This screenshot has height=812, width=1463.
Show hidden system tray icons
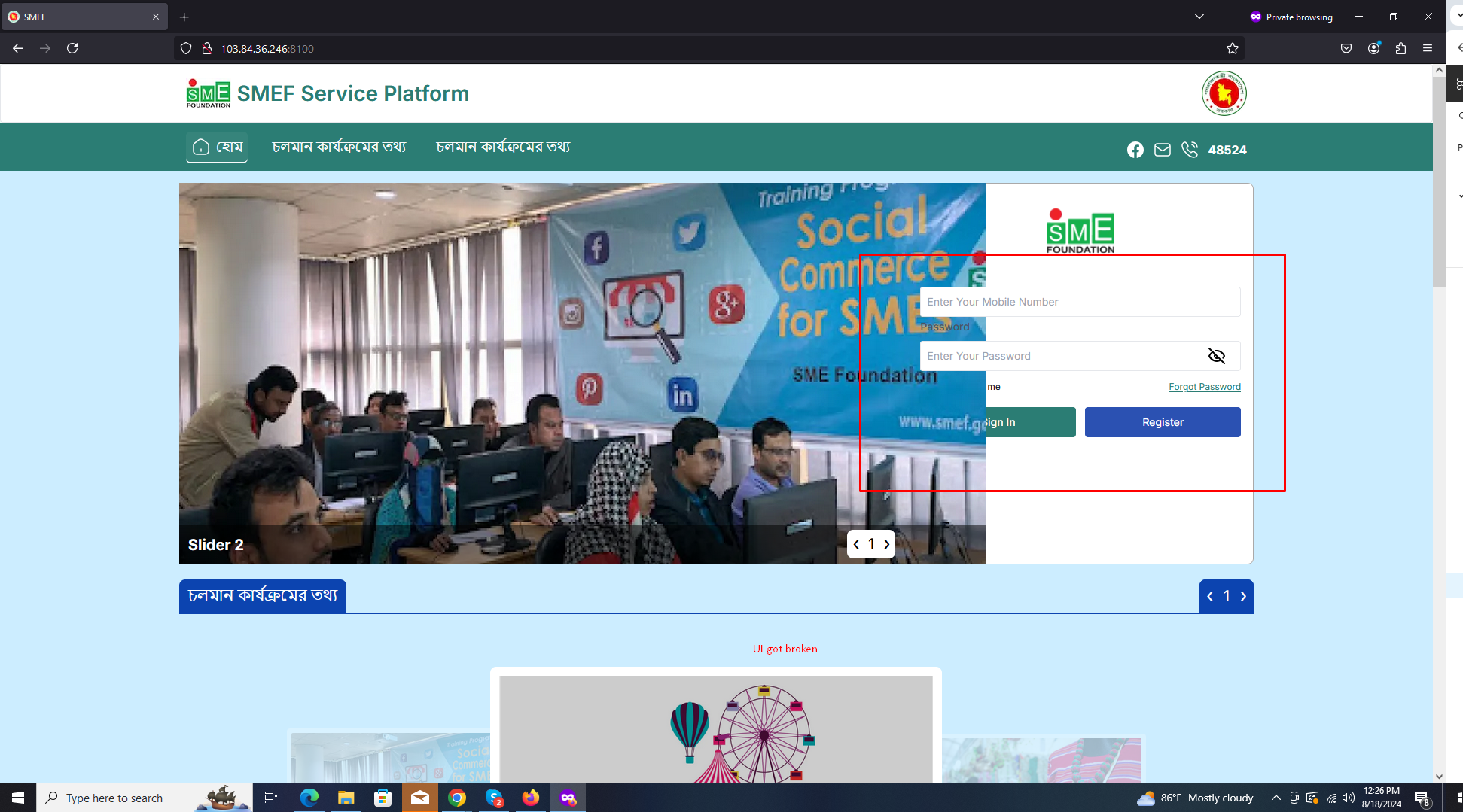[x=1276, y=798]
